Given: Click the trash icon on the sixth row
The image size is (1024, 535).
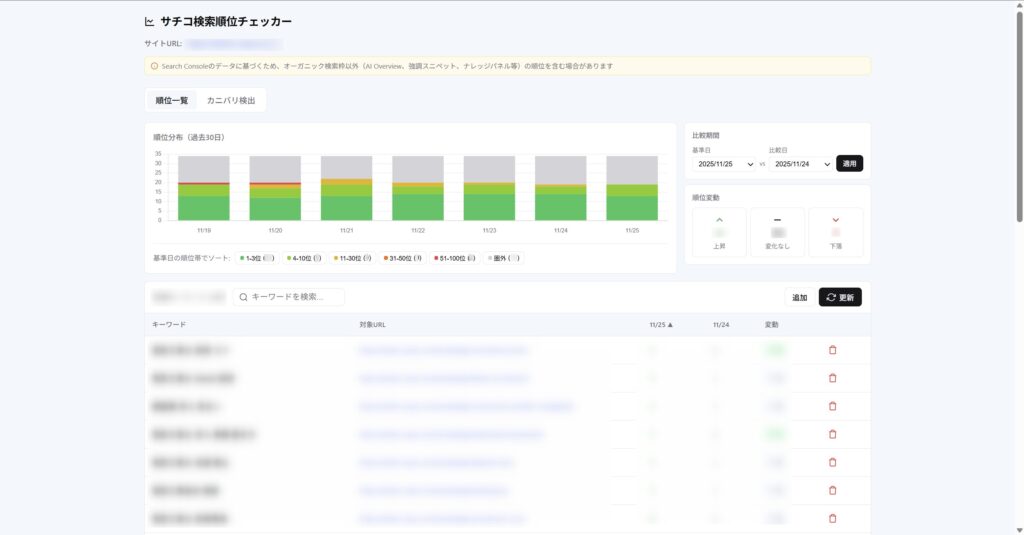Looking at the screenshot, I should click(x=833, y=491).
